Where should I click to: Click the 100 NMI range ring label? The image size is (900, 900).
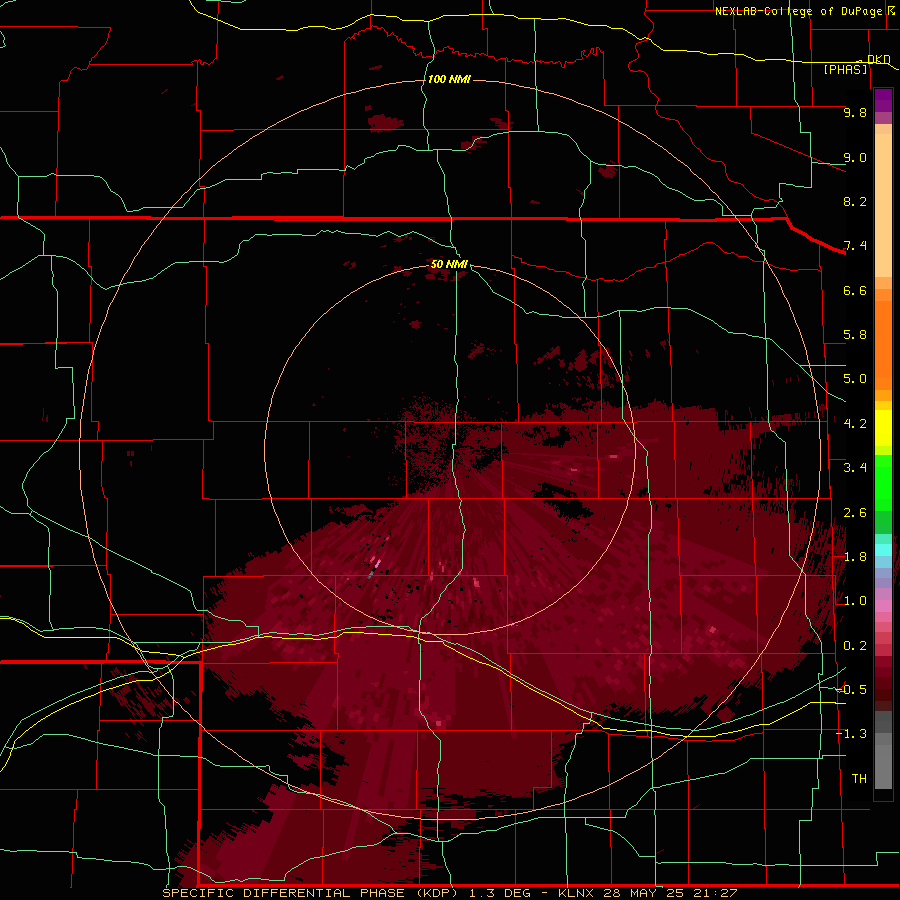(449, 79)
